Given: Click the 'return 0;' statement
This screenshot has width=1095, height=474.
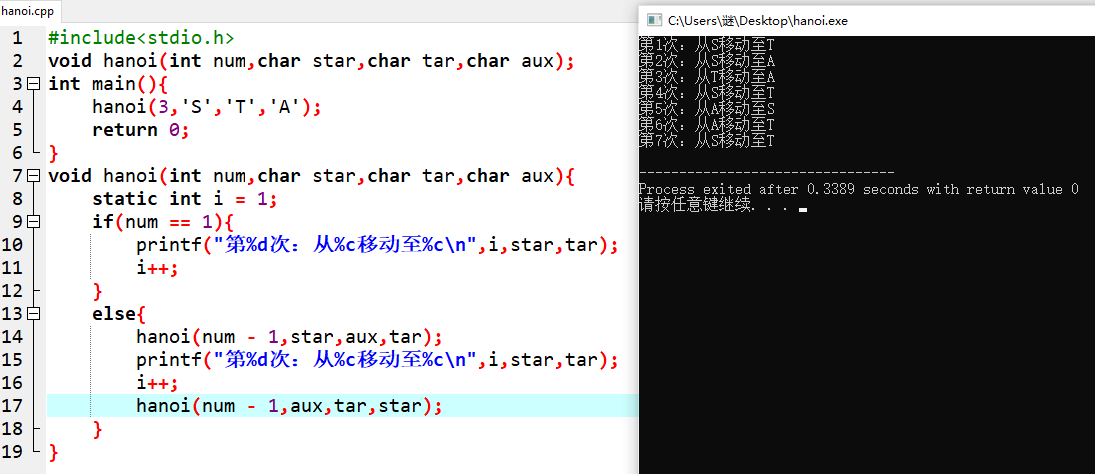Looking at the screenshot, I should coord(141,130).
